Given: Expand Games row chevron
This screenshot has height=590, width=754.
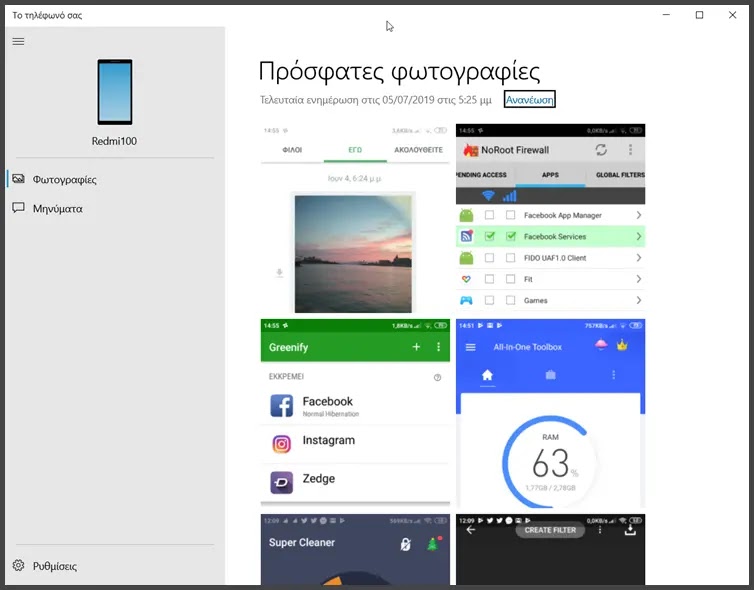Looking at the screenshot, I should point(639,300).
